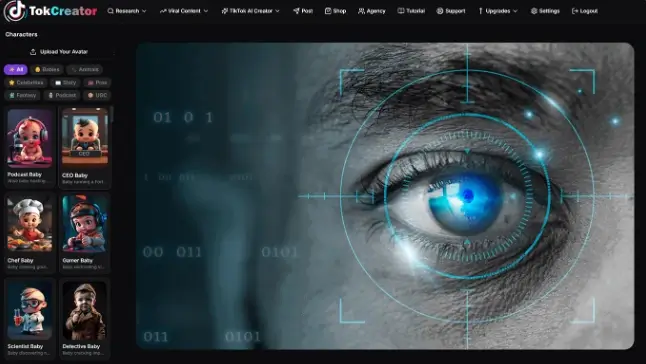Open the Research dropdown menu
Image resolution: width=646 pixels, height=364 pixels.
pos(127,11)
